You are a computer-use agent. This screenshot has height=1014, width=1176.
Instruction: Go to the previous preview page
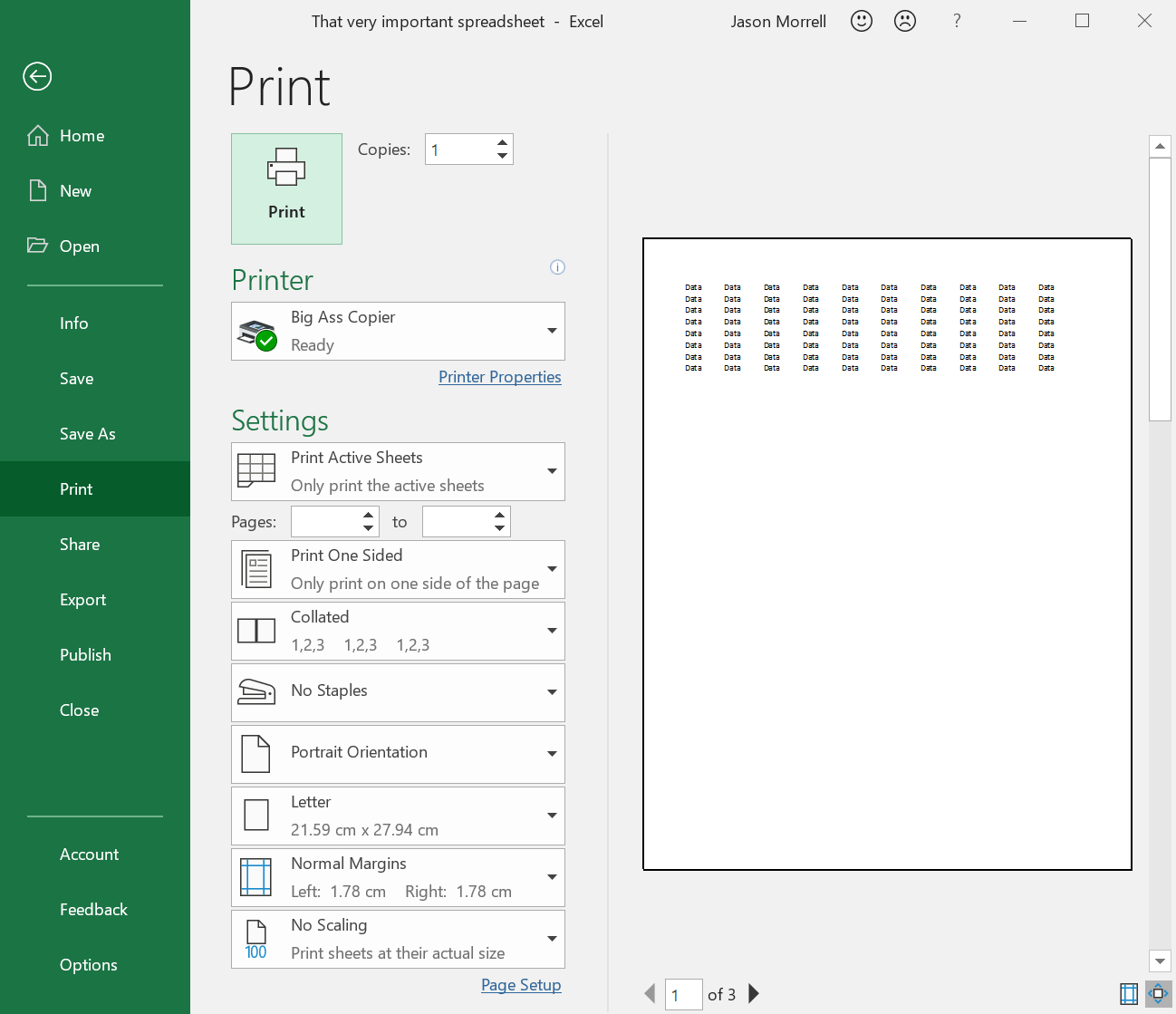[x=650, y=994]
